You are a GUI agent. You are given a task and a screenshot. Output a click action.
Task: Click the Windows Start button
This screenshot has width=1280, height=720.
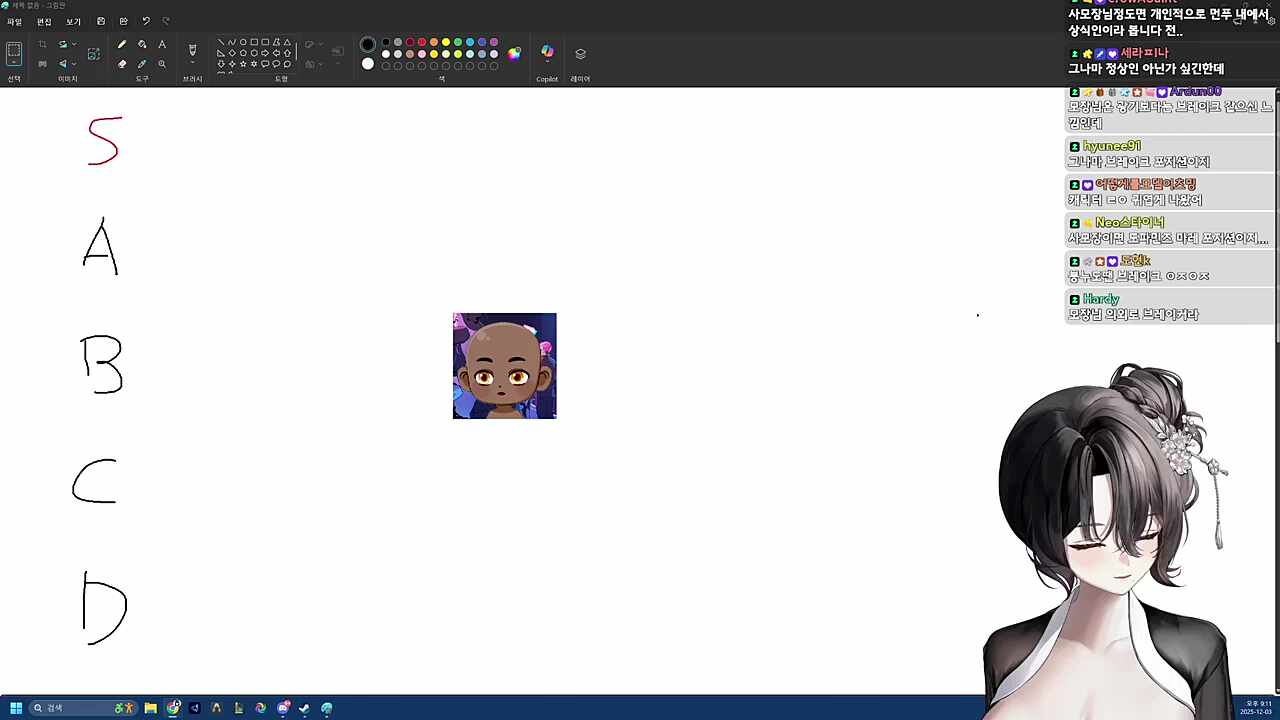pos(16,708)
